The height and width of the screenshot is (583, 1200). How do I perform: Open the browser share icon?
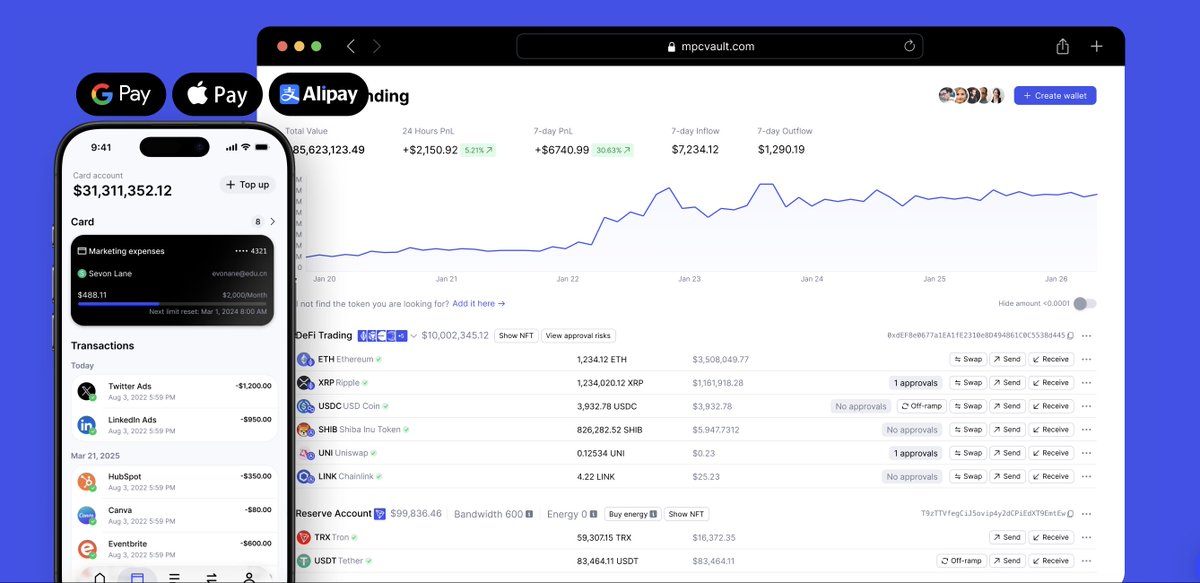[1062, 46]
